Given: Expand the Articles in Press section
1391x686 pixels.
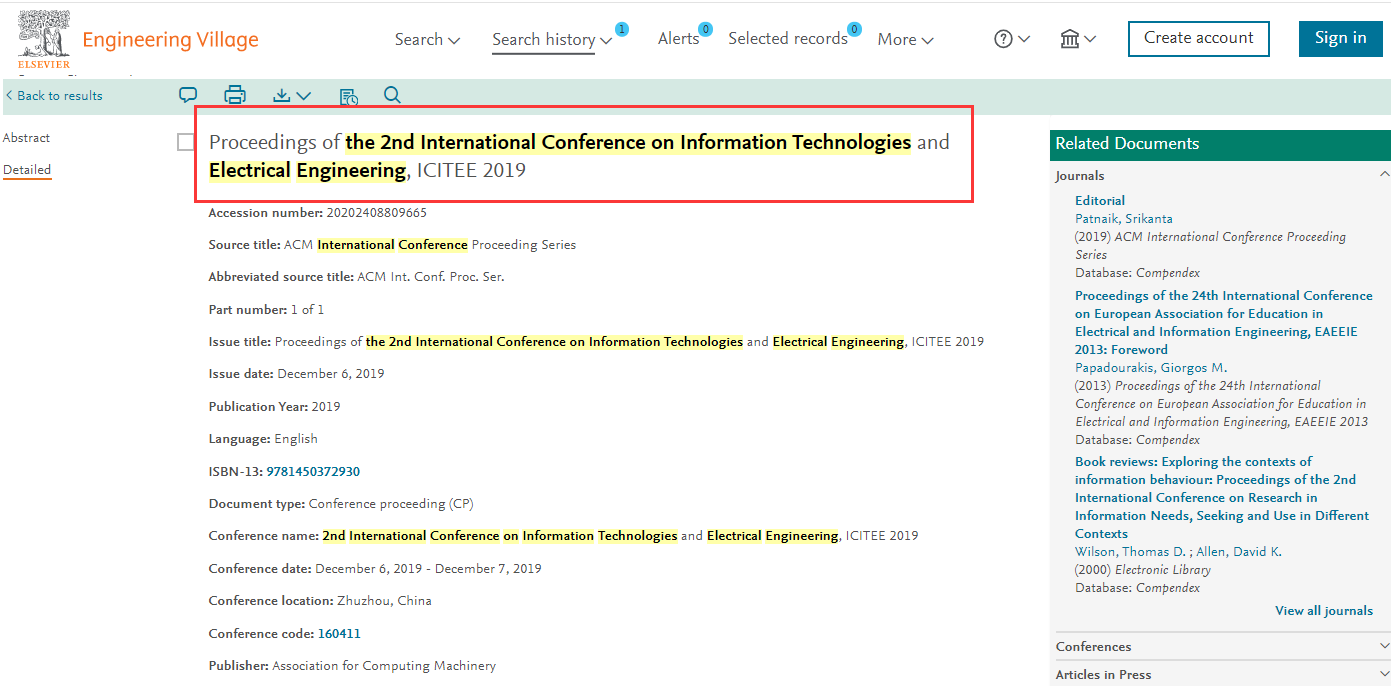Looking at the screenshot, I should [1384, 675].
